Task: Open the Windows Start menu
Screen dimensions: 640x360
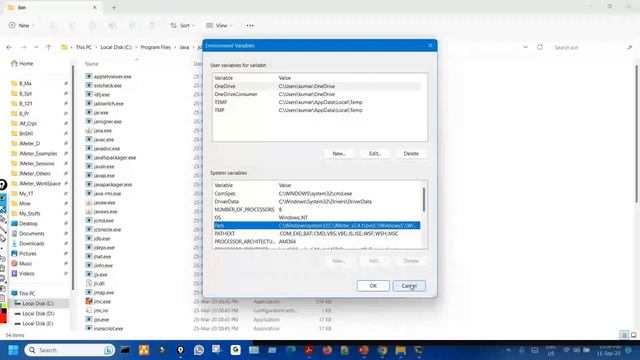Action: coord(13,350)
